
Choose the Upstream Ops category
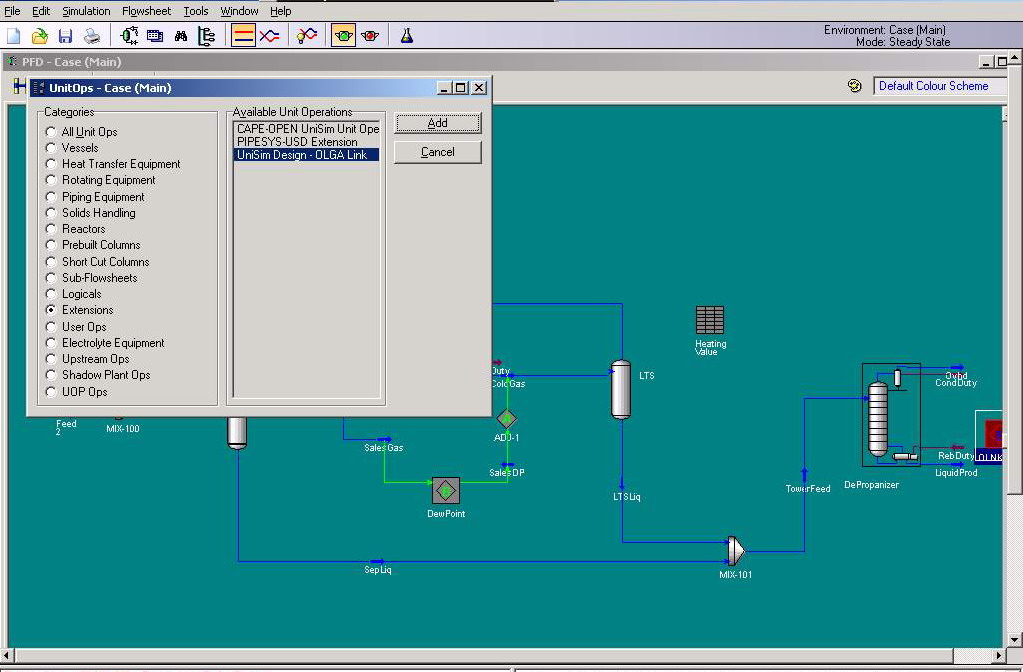pos(51,359)
